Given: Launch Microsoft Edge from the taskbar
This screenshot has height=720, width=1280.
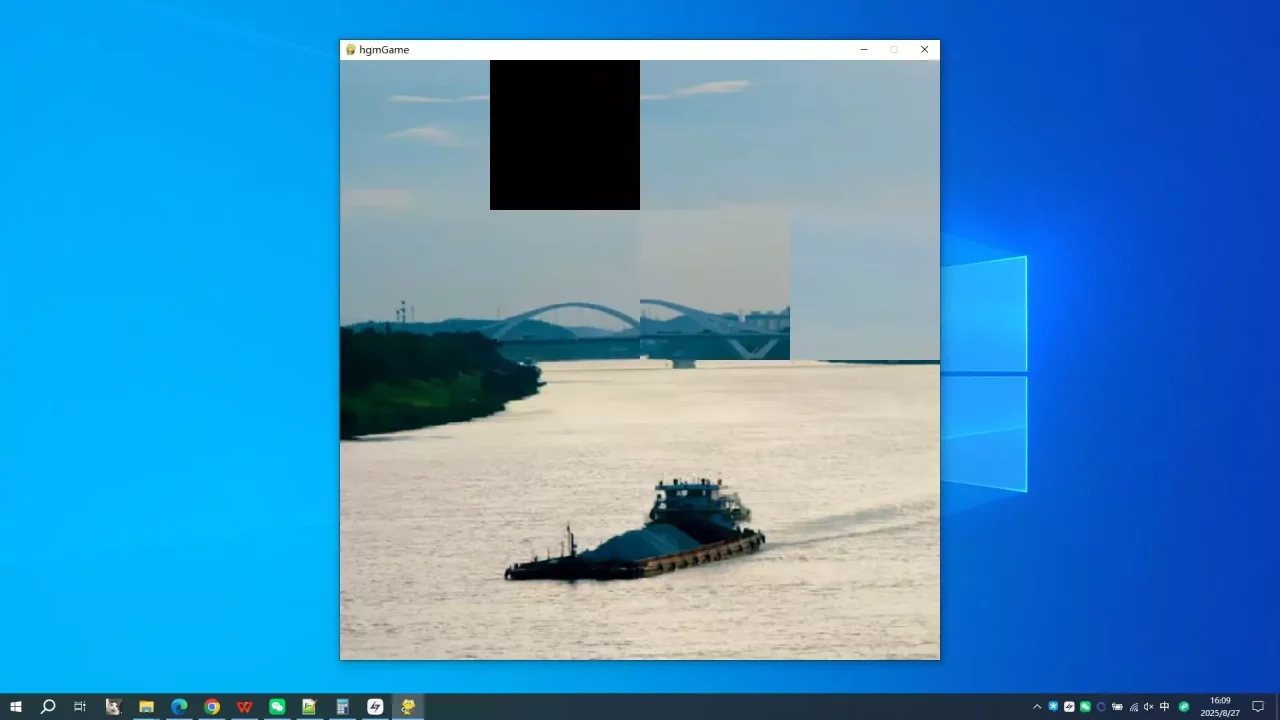Looking at the screenshot, I should pos(178,707).
